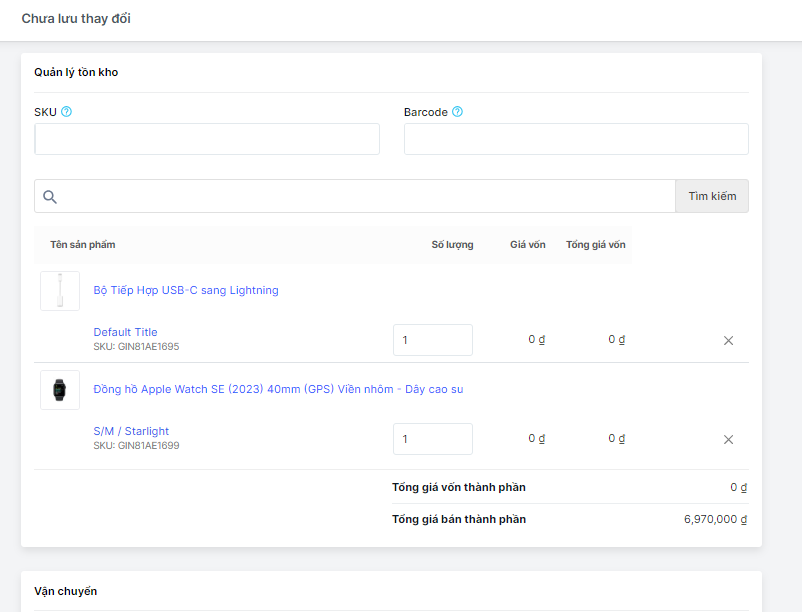Remove the USB-C sang Lightning product row
This screenshot has height=612, width=802.
728,341
